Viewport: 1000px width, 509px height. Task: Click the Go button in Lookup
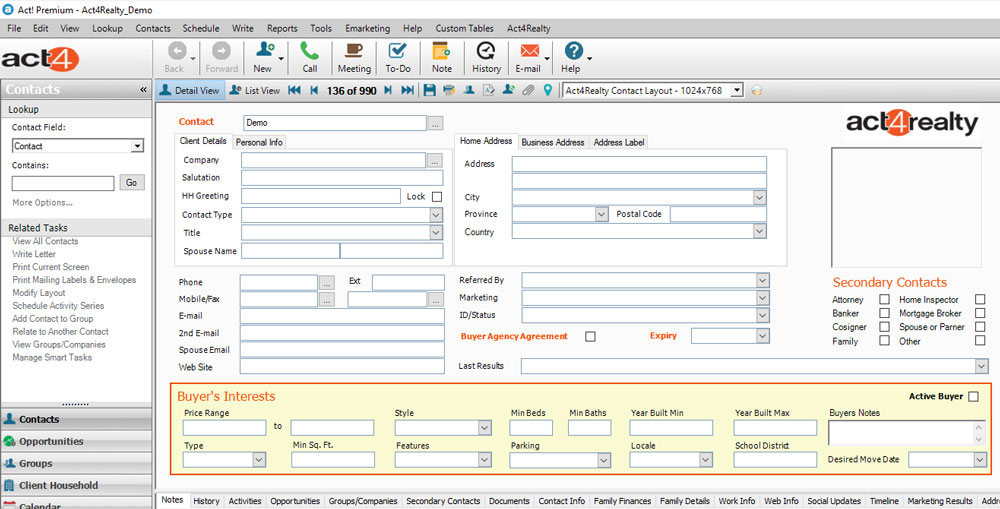(x=131, y=182)
